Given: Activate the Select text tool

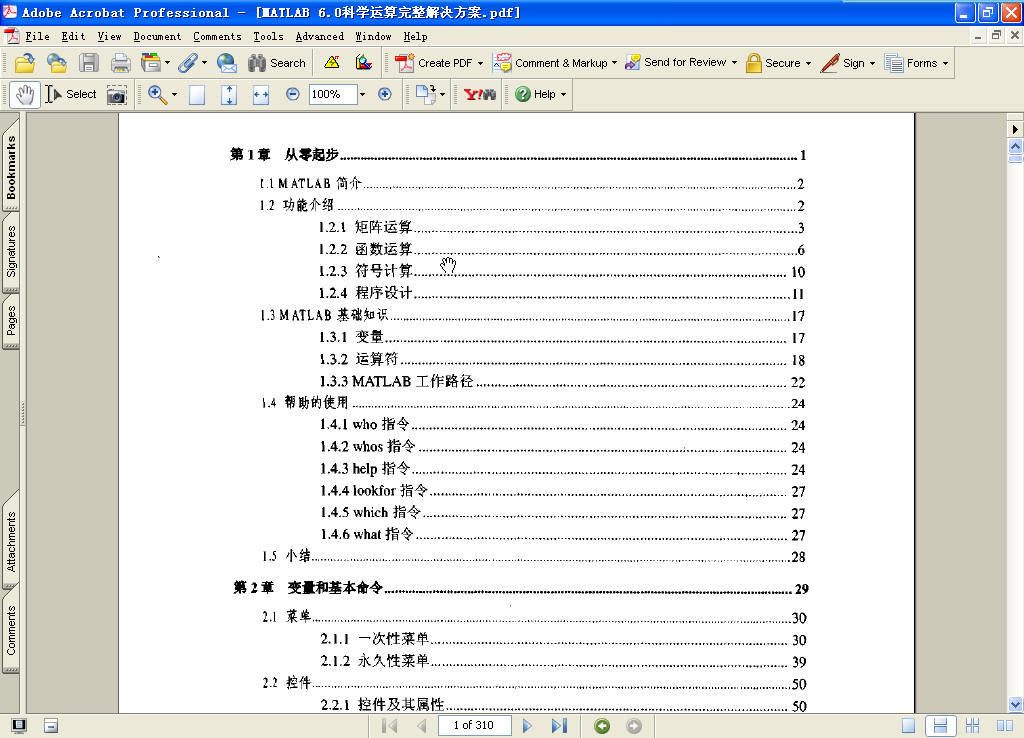Looking at the screenshot, I should click(71, 95).
